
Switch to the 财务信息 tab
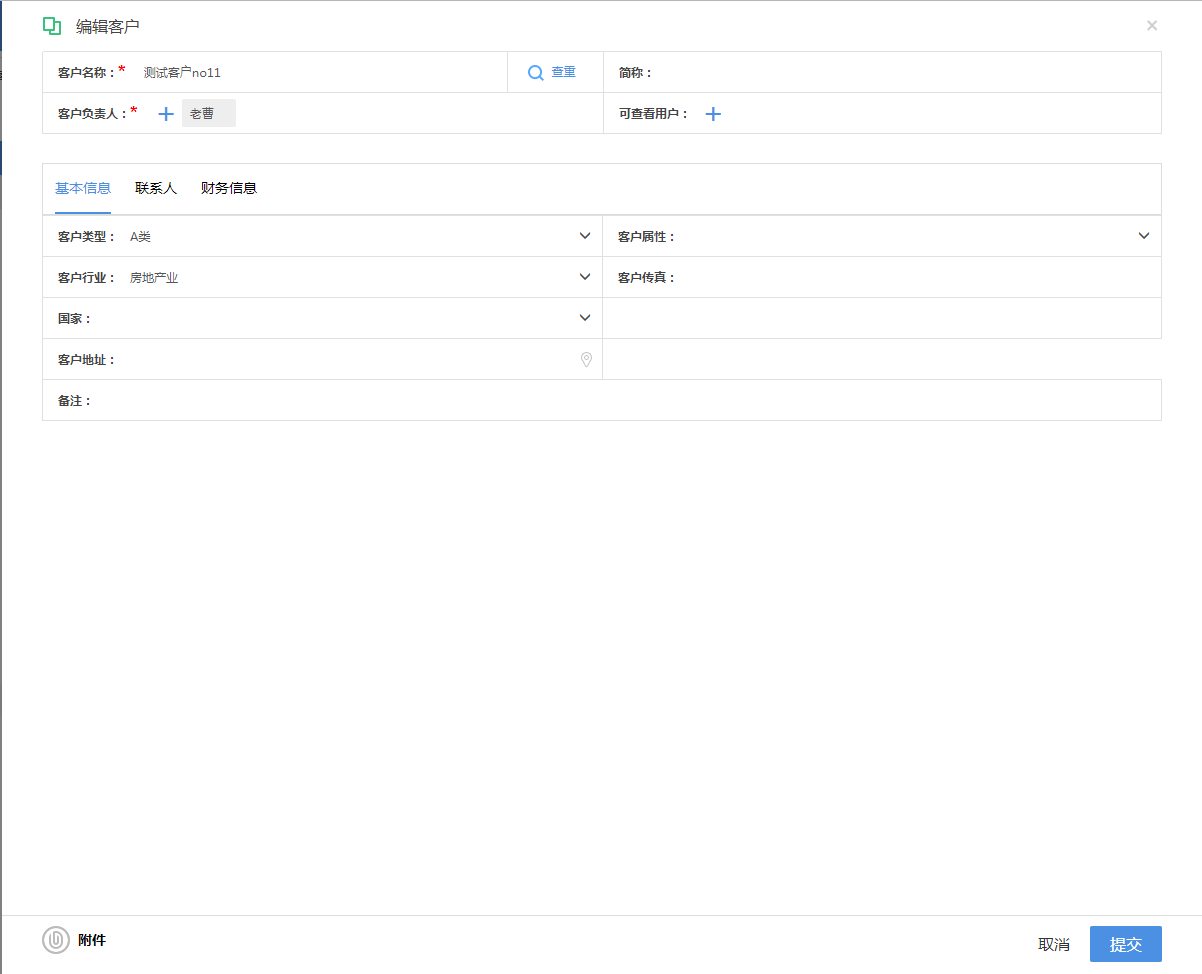pyautogui.click(x=229, y=188)
